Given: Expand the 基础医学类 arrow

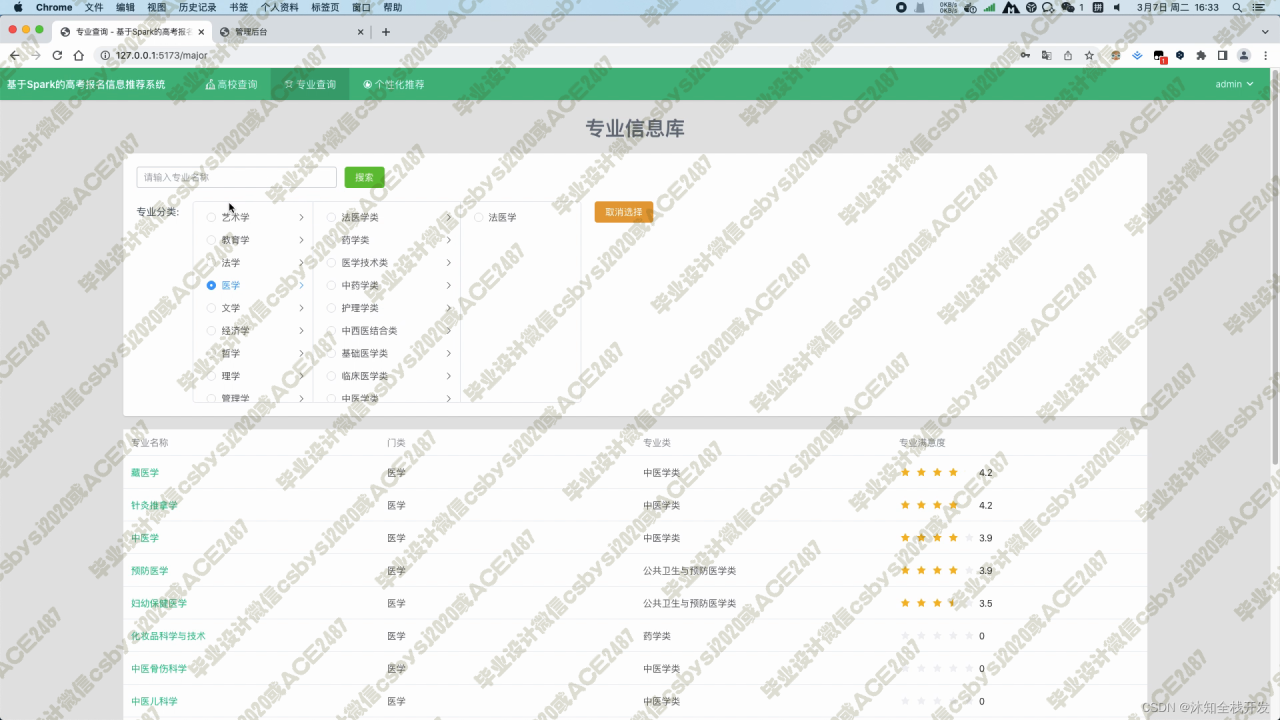Looking at the screenshot, I should click(x=448, y=353).
